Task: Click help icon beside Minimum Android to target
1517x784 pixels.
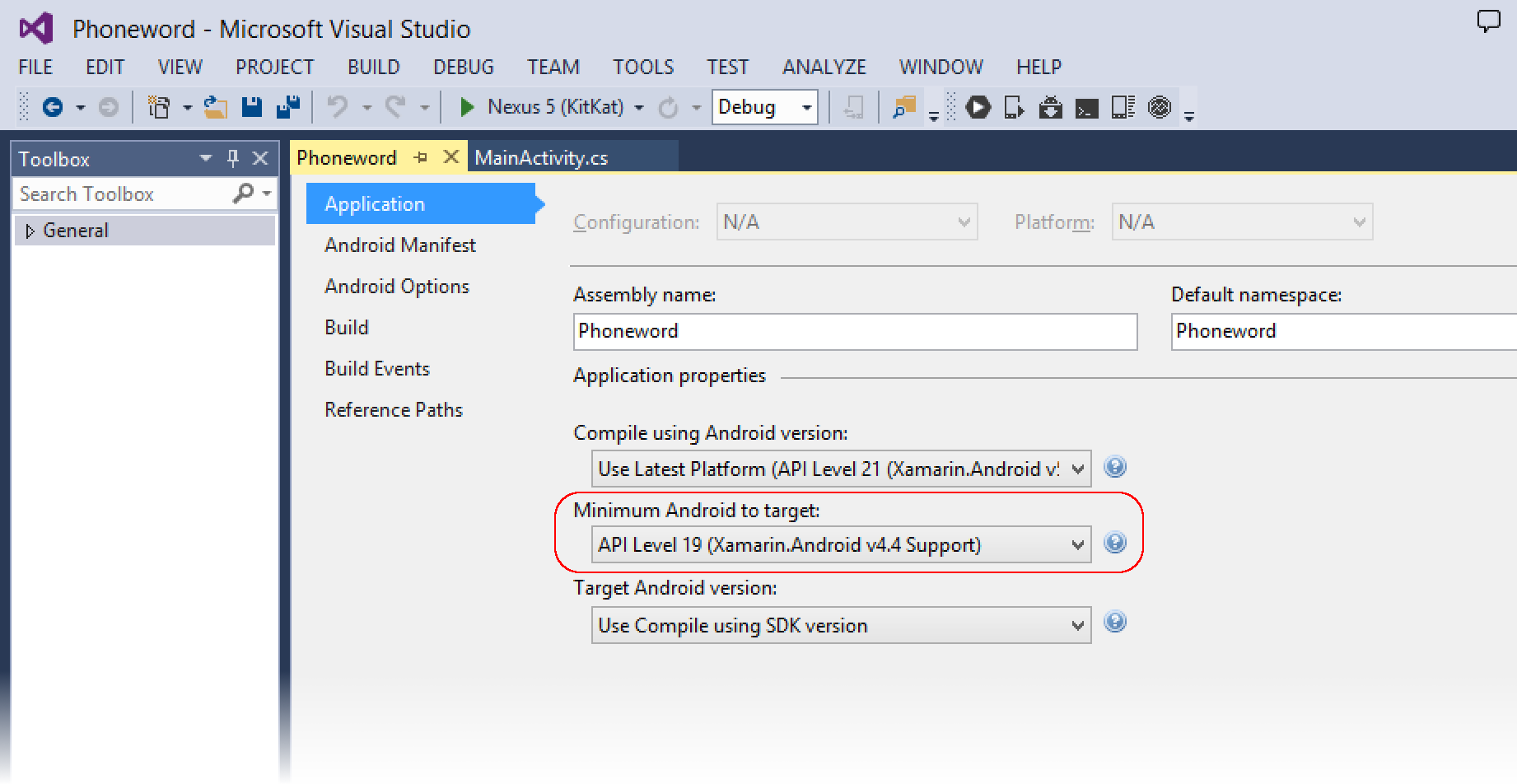Action: 1115,543
